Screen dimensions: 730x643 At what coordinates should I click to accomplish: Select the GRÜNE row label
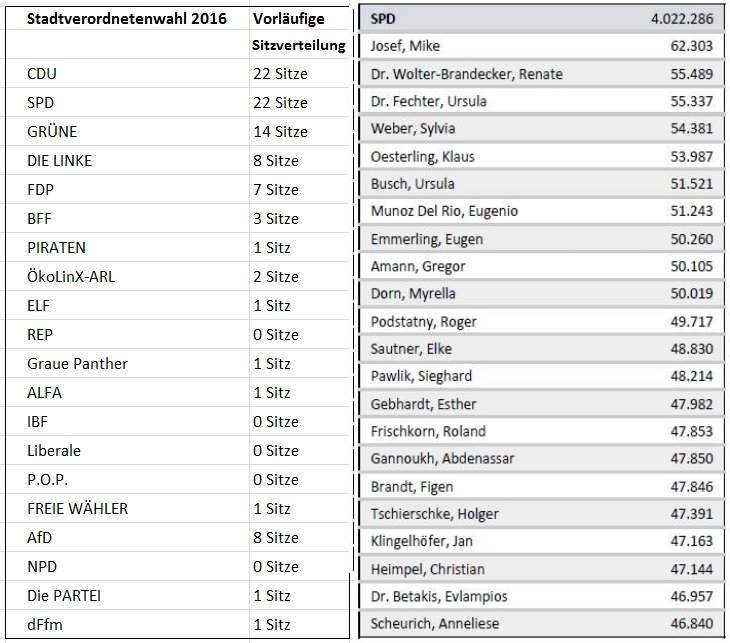tap(128, 131)
